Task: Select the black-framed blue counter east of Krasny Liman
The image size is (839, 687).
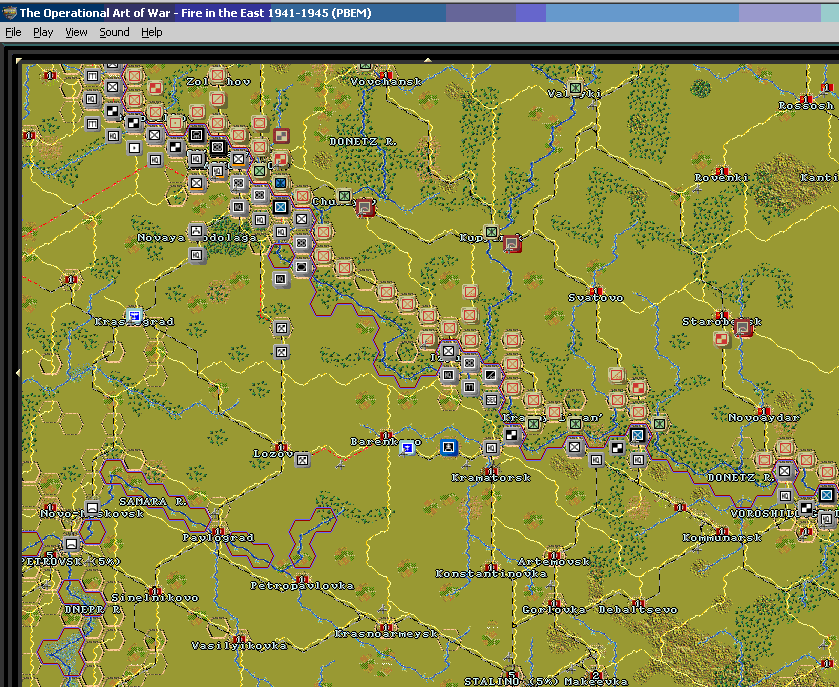Action: (x=637, y=435)
